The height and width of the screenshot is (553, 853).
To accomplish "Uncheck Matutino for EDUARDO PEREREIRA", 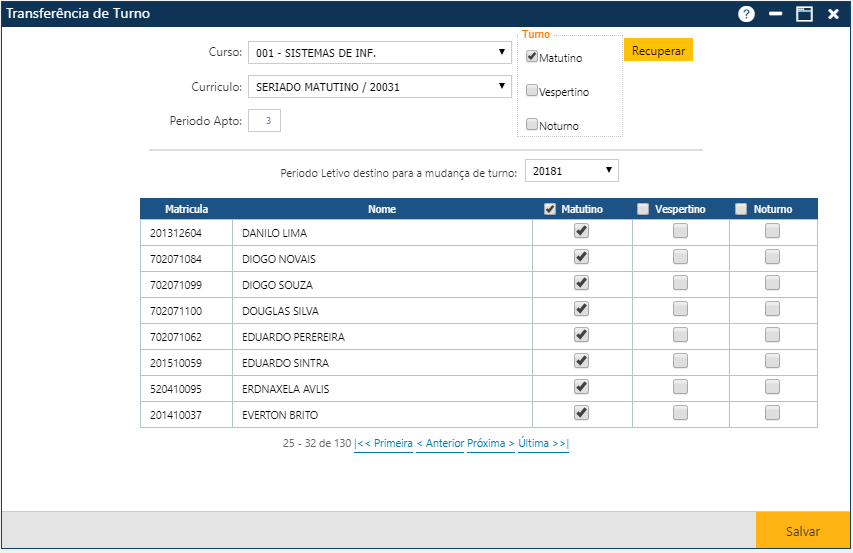I will pos(582,335).
